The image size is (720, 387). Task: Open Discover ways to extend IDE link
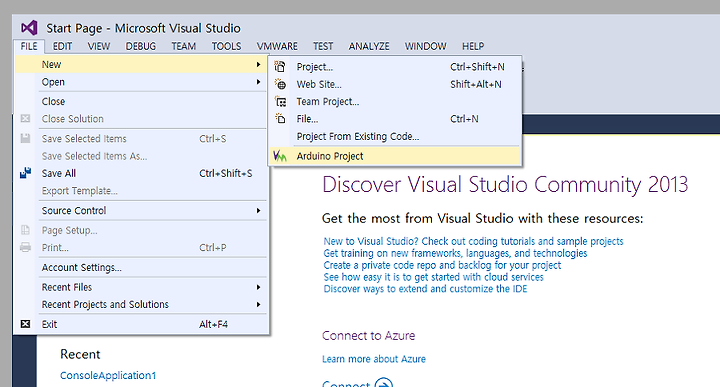pos(425,289)
